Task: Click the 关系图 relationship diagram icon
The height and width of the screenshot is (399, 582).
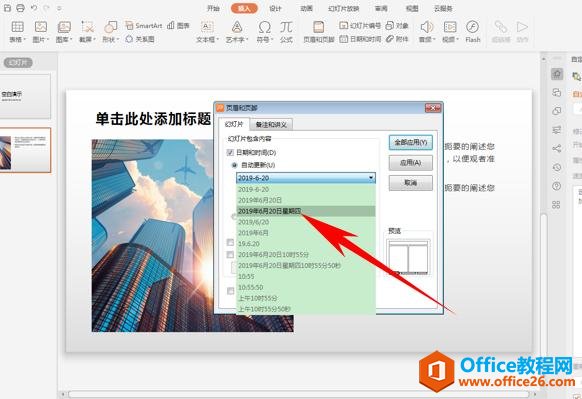Action: (x=140, y=39)
